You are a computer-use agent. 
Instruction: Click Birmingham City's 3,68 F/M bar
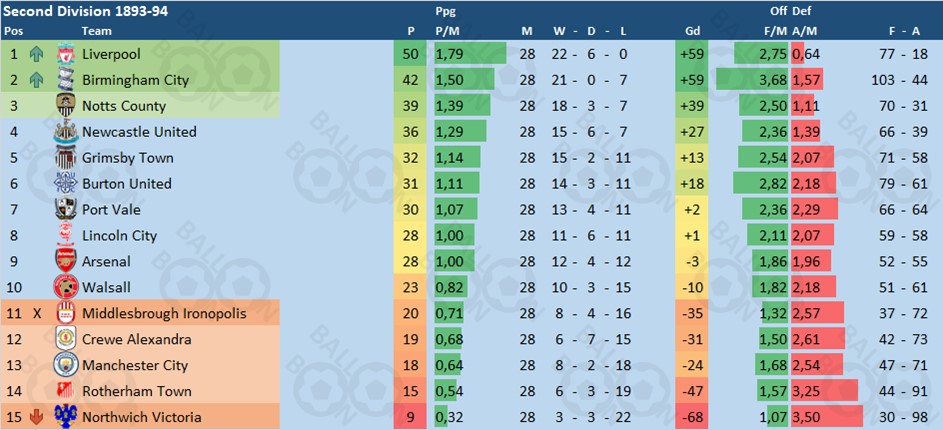(x=752, y=80)
